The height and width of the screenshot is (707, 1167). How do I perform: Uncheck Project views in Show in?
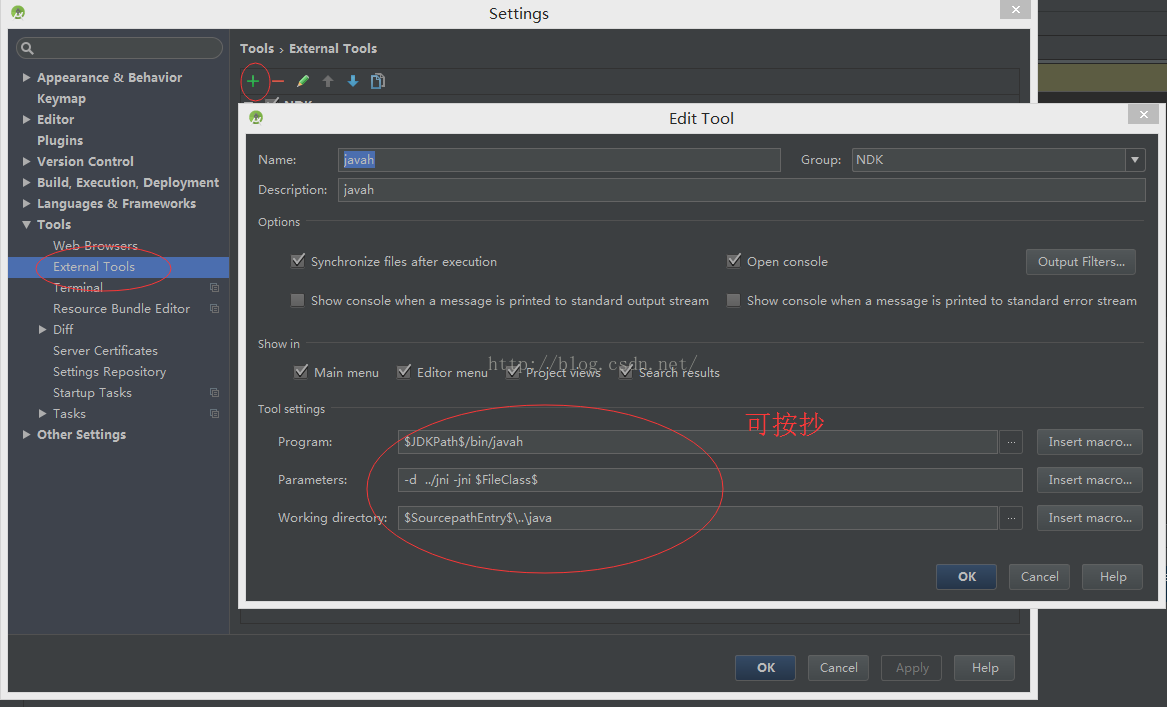(x=513, y=371)
